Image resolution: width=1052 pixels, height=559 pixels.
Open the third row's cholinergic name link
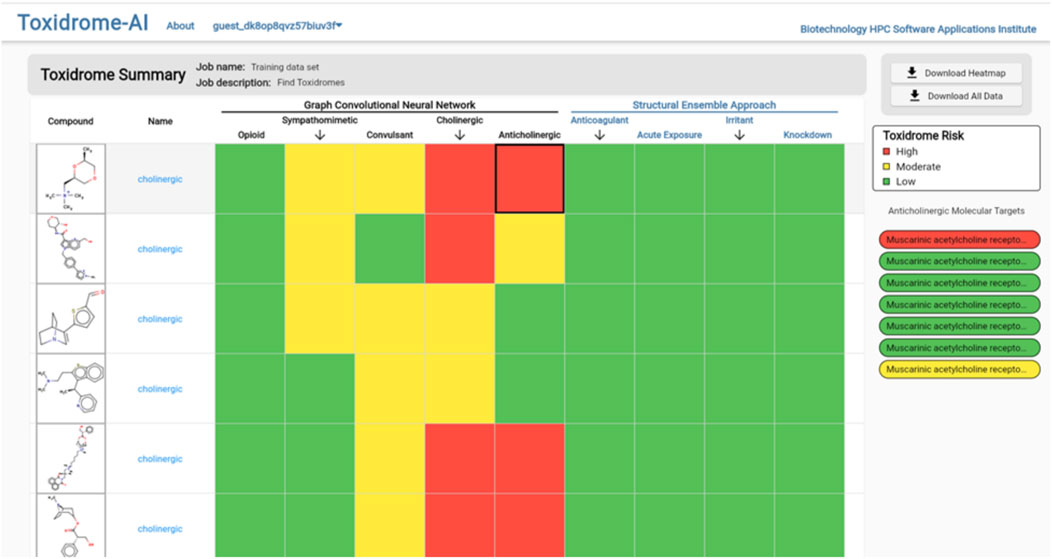(160, 319)
